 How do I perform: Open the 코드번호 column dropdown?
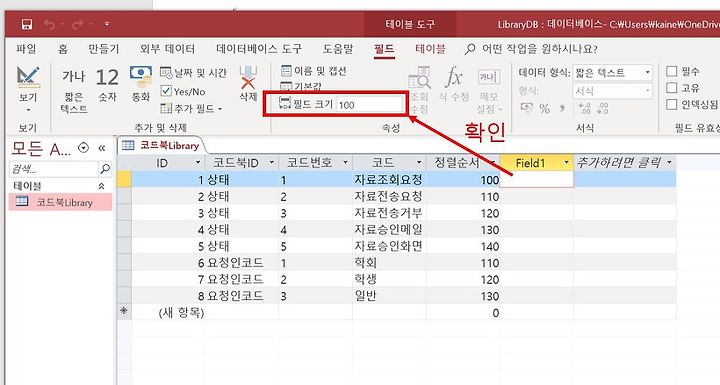point(345,163)
